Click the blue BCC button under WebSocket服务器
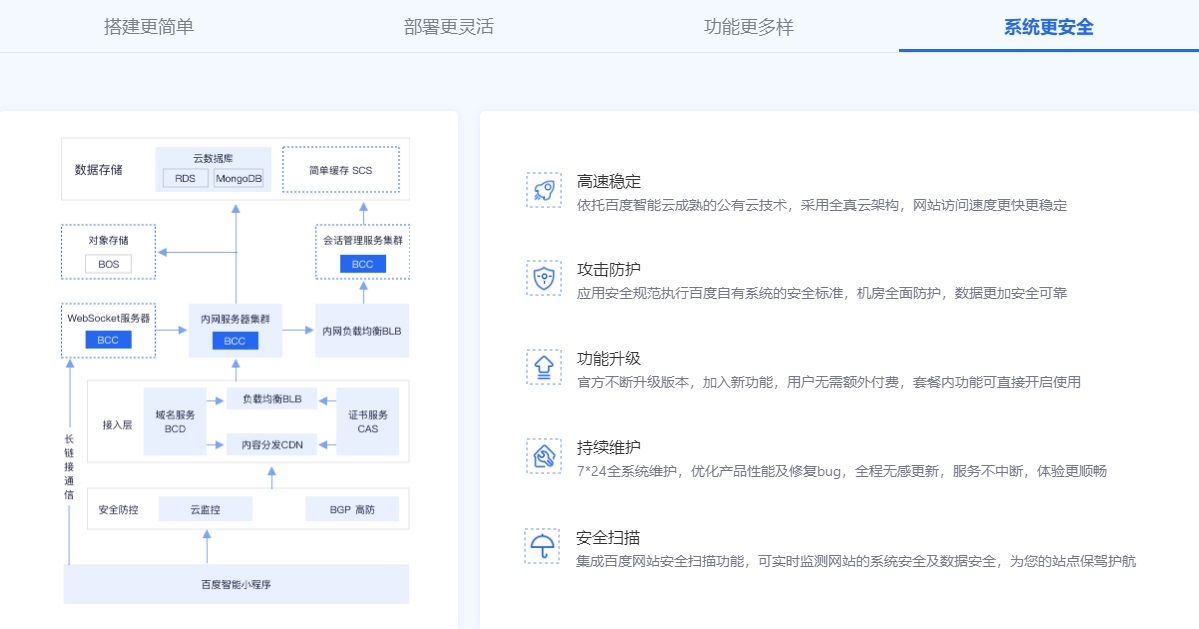 click(108, 341)
